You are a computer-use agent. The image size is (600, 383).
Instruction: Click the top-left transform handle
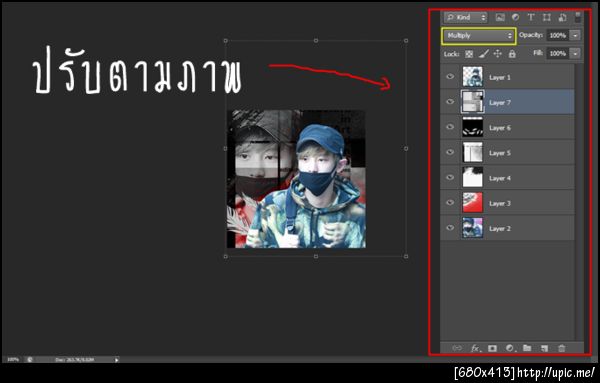[x=225, y=40]
